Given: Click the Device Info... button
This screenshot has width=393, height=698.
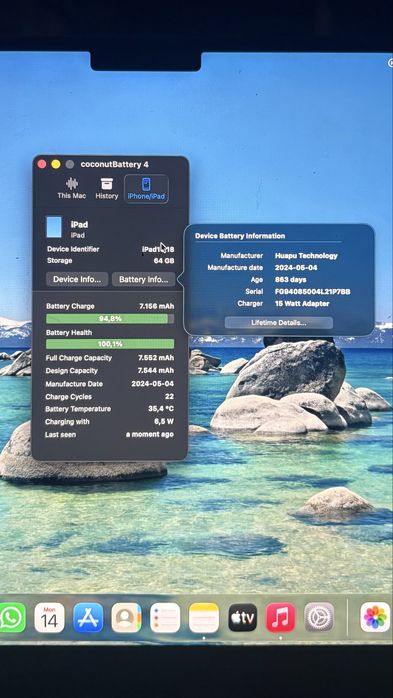Looking at the screenshot, I should point(77,280).
